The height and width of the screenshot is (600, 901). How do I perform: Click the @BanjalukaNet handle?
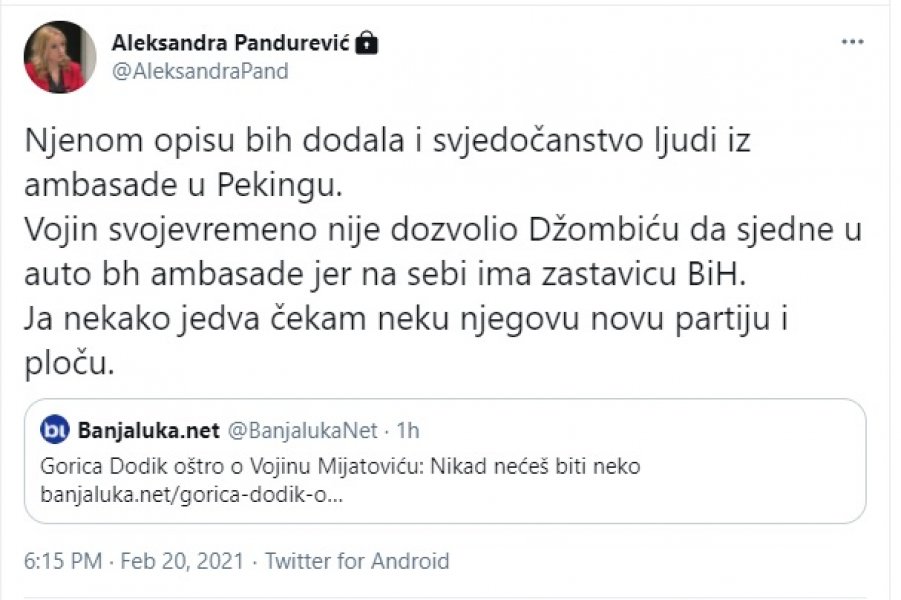tap(299, 431)
